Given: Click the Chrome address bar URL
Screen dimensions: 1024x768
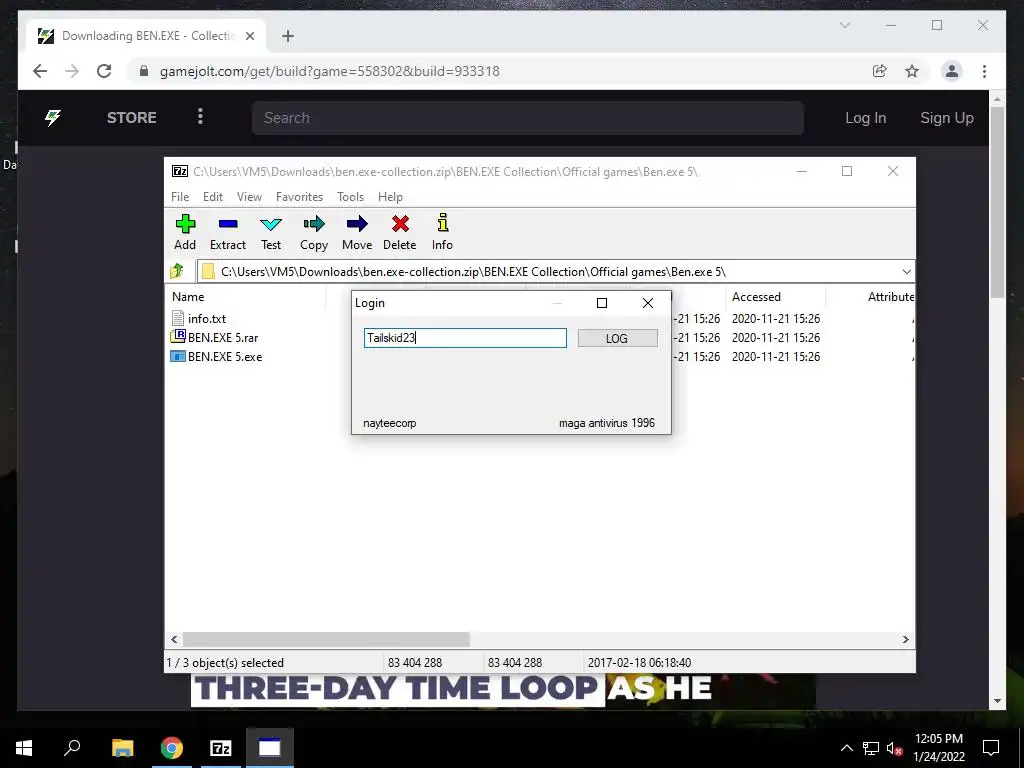Looking at the screenshot, I should tap(329, 71).
